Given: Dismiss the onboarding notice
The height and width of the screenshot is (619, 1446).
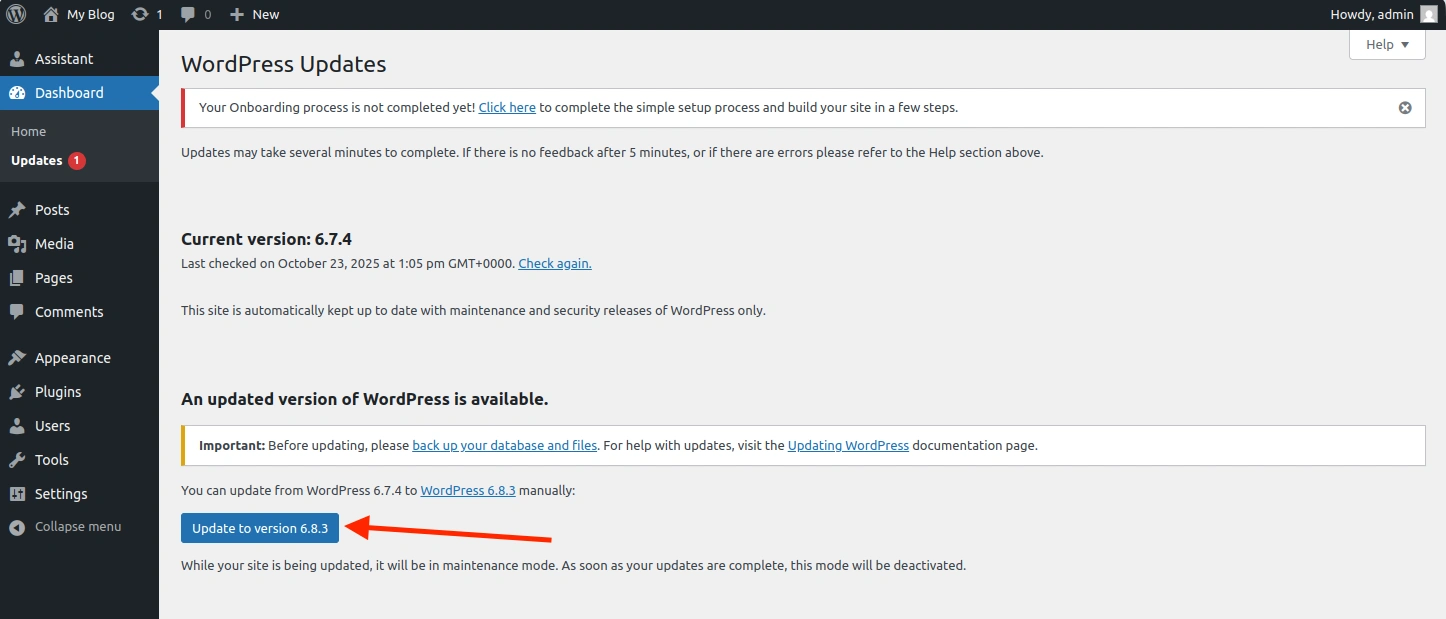Looking at the screenshot, I should 1405,107.
